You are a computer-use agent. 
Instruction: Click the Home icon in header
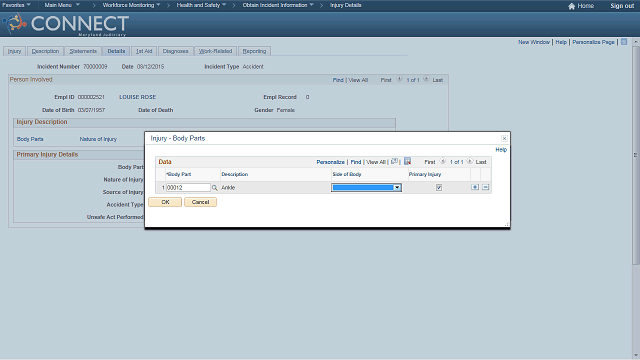(x=571, y=6)
